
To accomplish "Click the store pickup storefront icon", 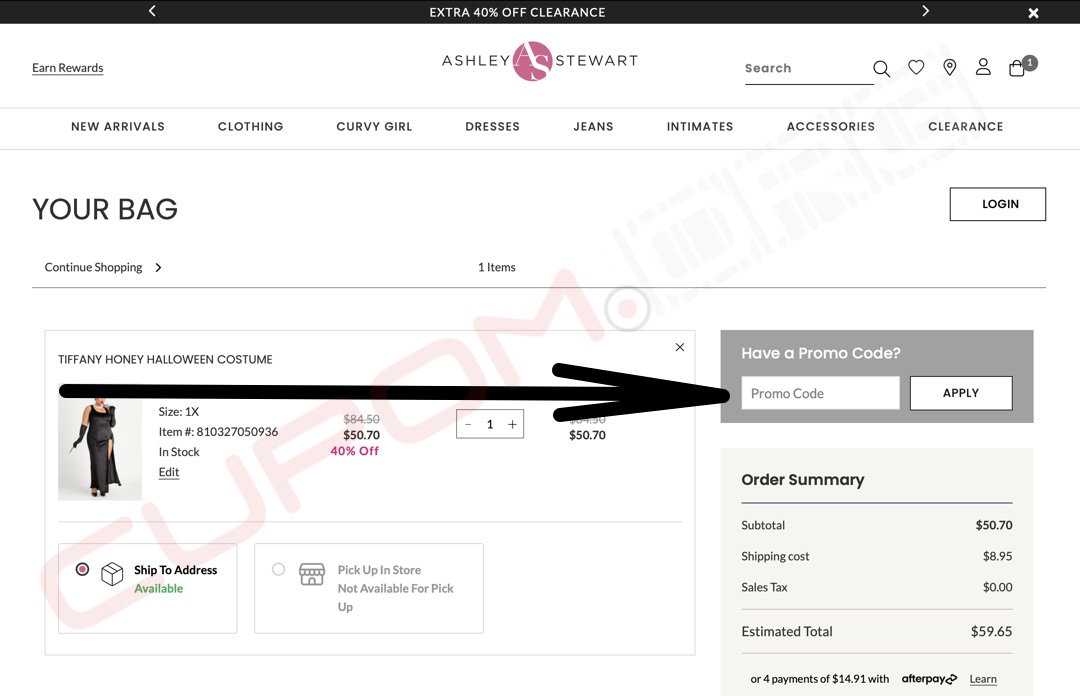I will click(311, 573).
